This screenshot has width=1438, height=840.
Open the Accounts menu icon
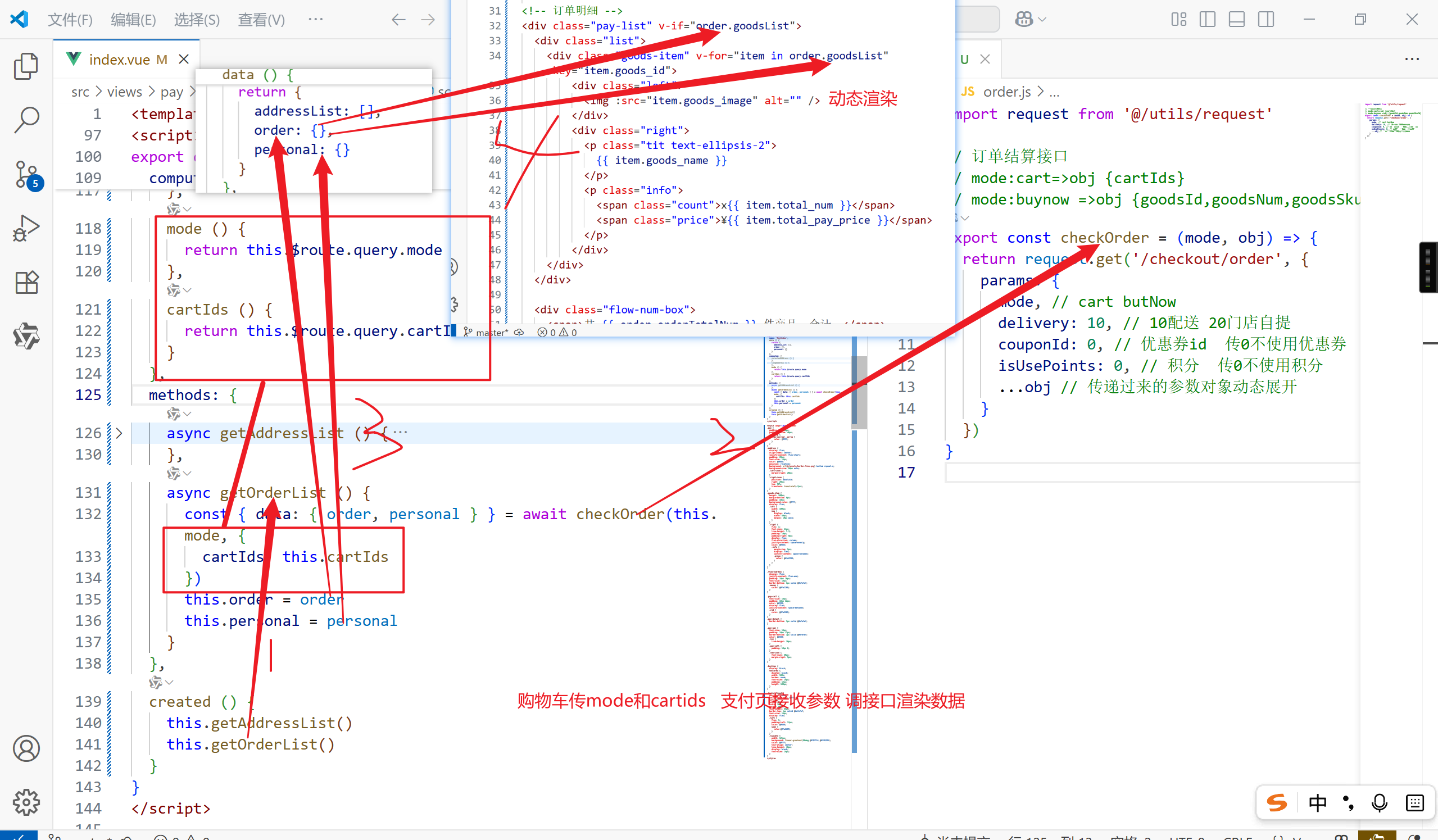click(26, 748)
